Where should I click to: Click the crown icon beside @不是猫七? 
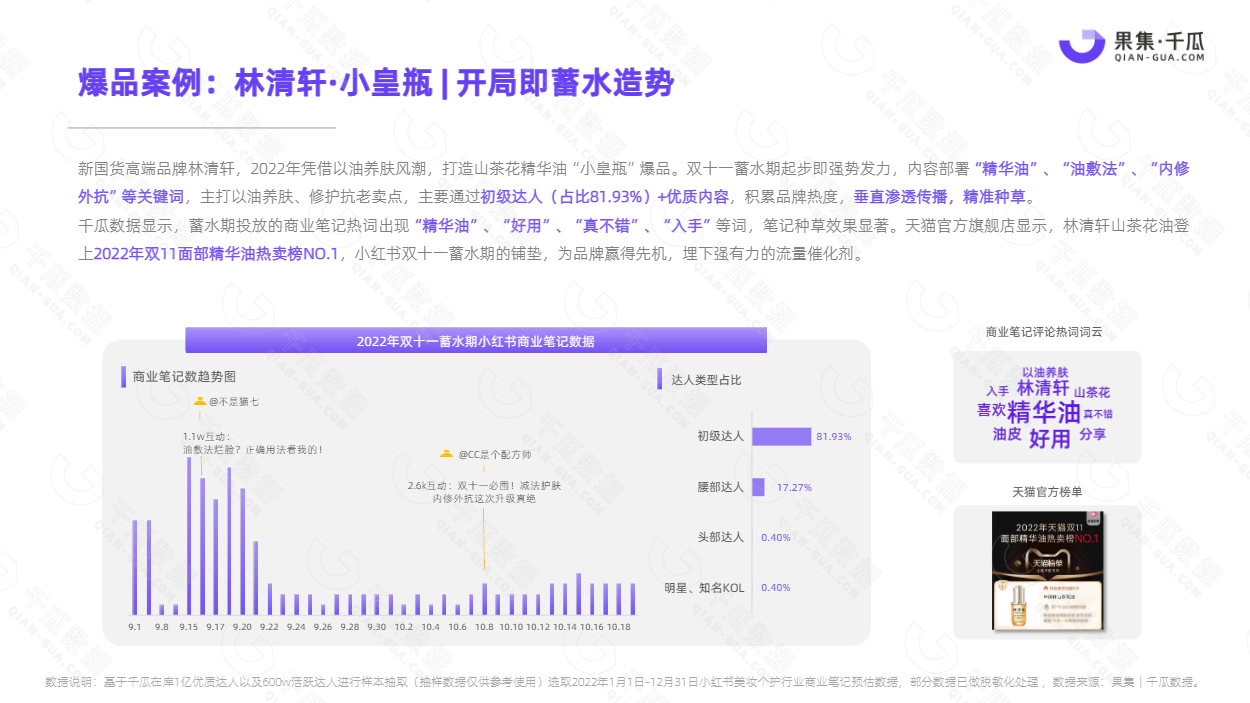click(x=200, y=402)
